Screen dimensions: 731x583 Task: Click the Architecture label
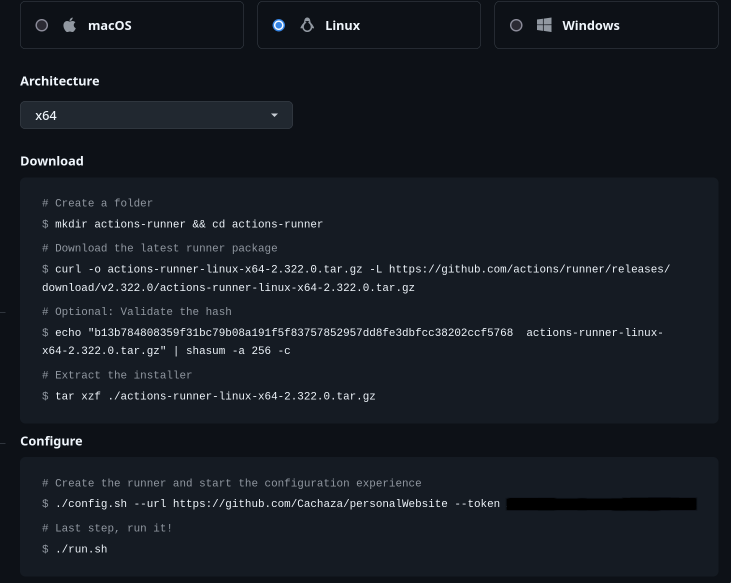[x=60, y=81]
